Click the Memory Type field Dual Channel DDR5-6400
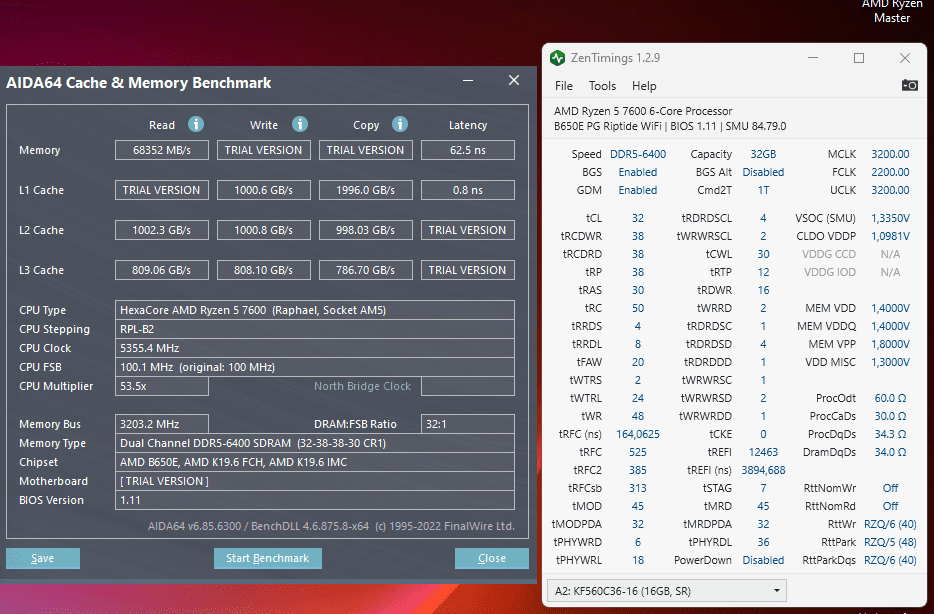934x614 pixels. point(315,443)
